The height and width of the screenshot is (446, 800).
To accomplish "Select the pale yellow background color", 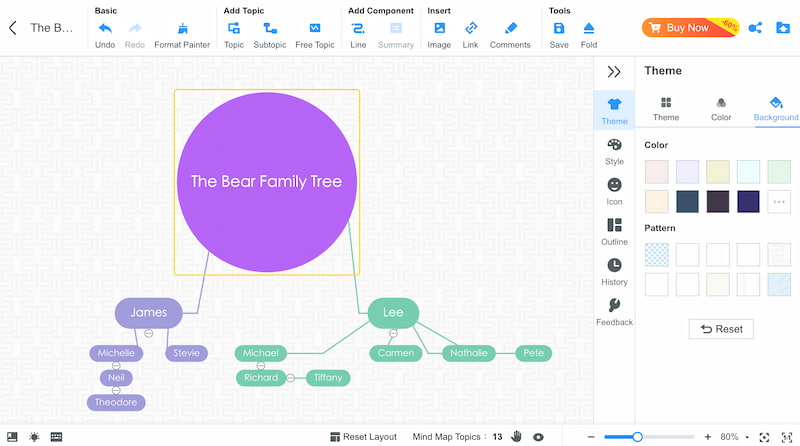I will coord(718,172).
